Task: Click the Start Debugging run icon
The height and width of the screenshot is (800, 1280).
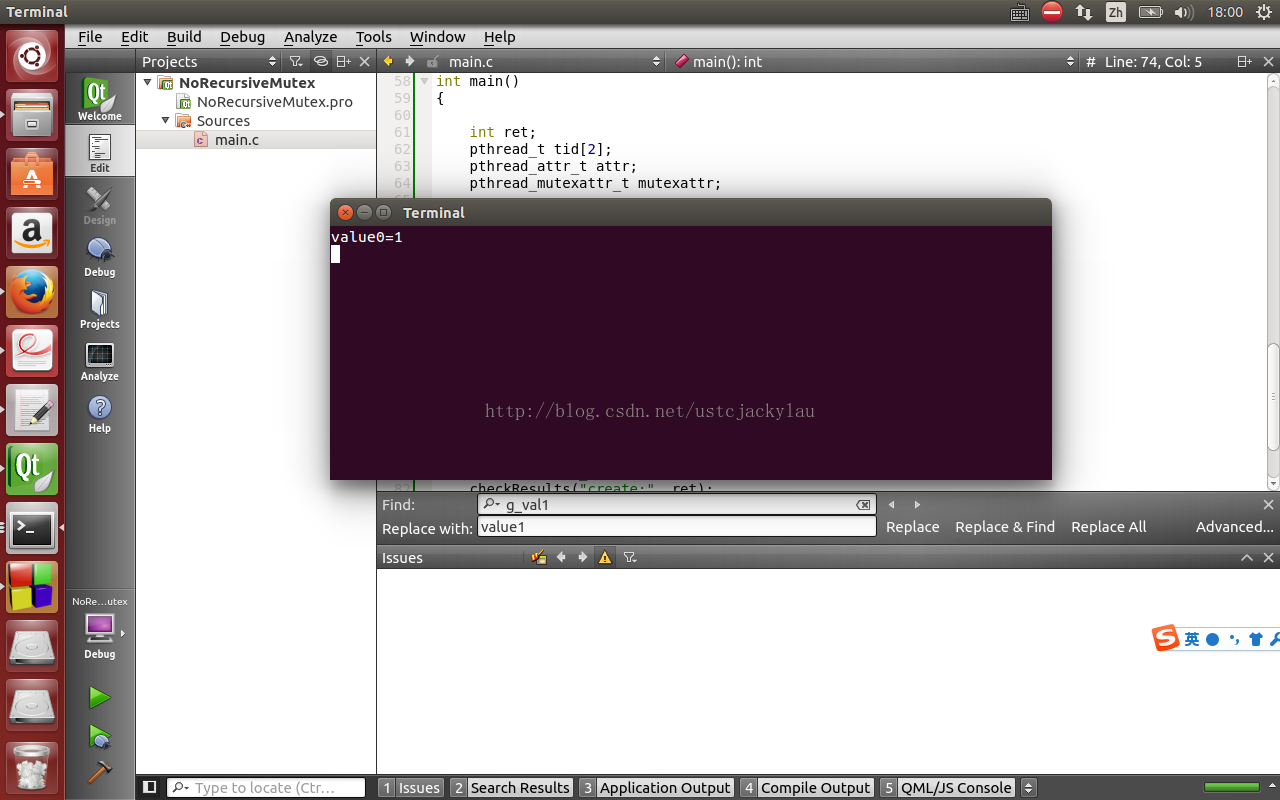Action: point(99,737)
